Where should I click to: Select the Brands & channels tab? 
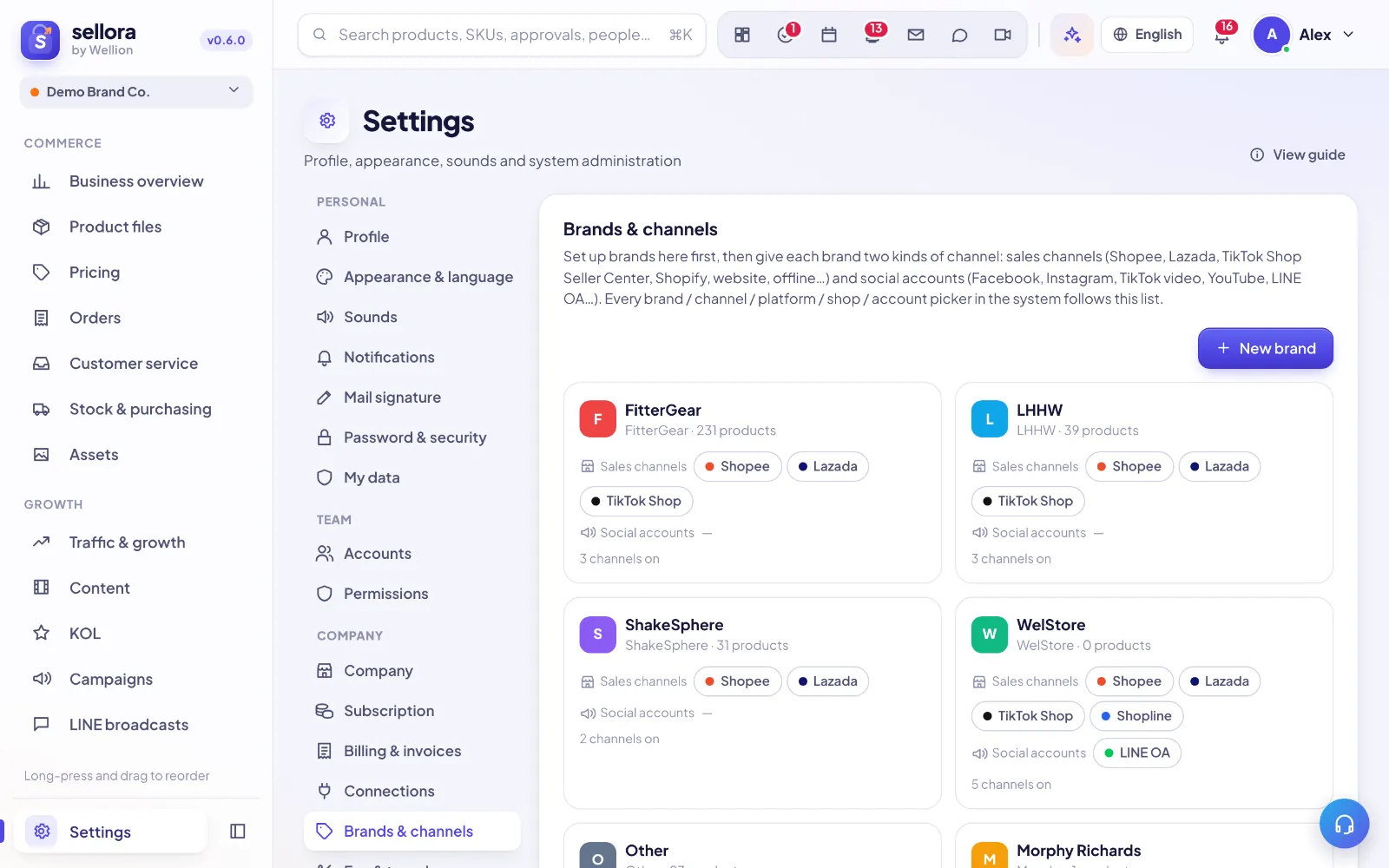coord(412,832)
